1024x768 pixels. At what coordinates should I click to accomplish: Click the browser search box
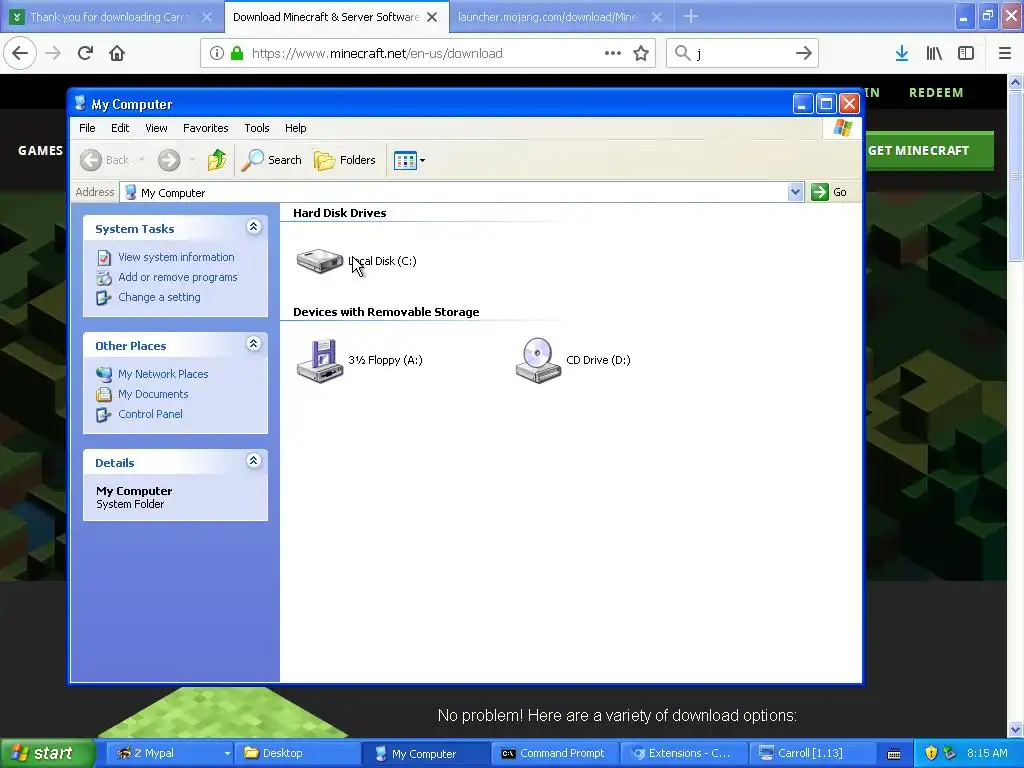coord(742,54)
